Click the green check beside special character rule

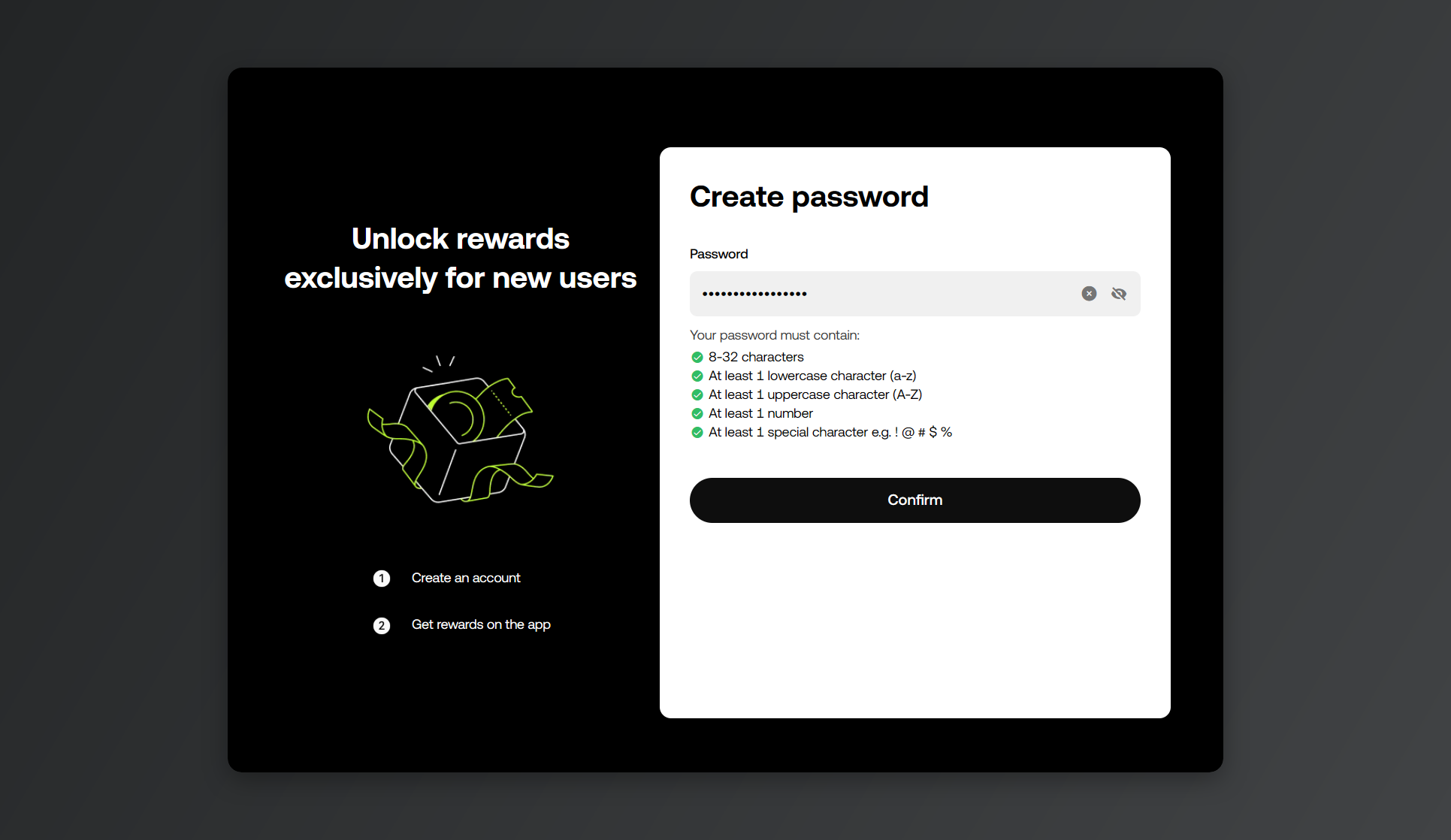[x=697, y=432]
